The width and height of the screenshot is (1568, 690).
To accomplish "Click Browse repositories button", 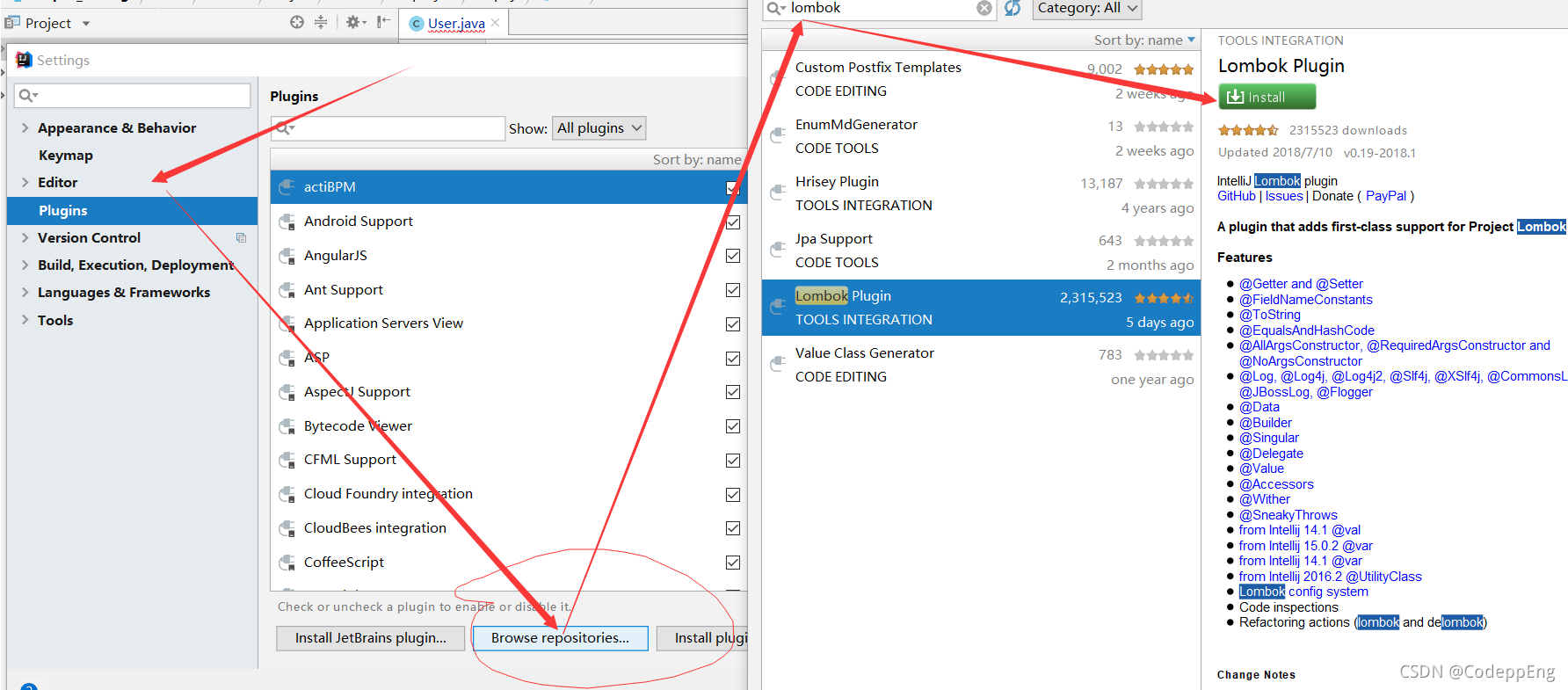I will coord(561,638).
